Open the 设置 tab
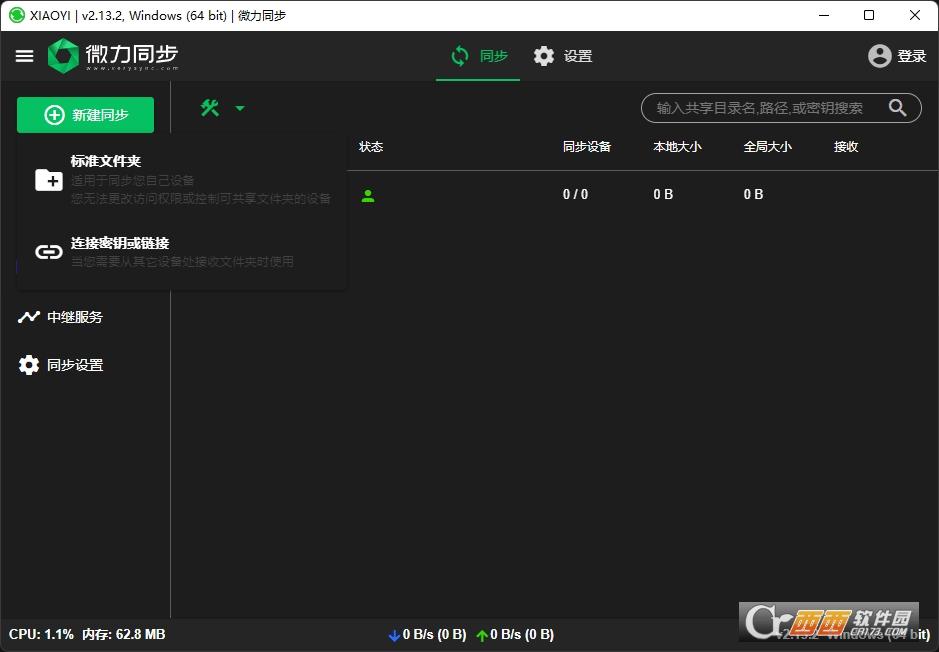The height and width of the screenshot is (652, 939). [562, 56]
